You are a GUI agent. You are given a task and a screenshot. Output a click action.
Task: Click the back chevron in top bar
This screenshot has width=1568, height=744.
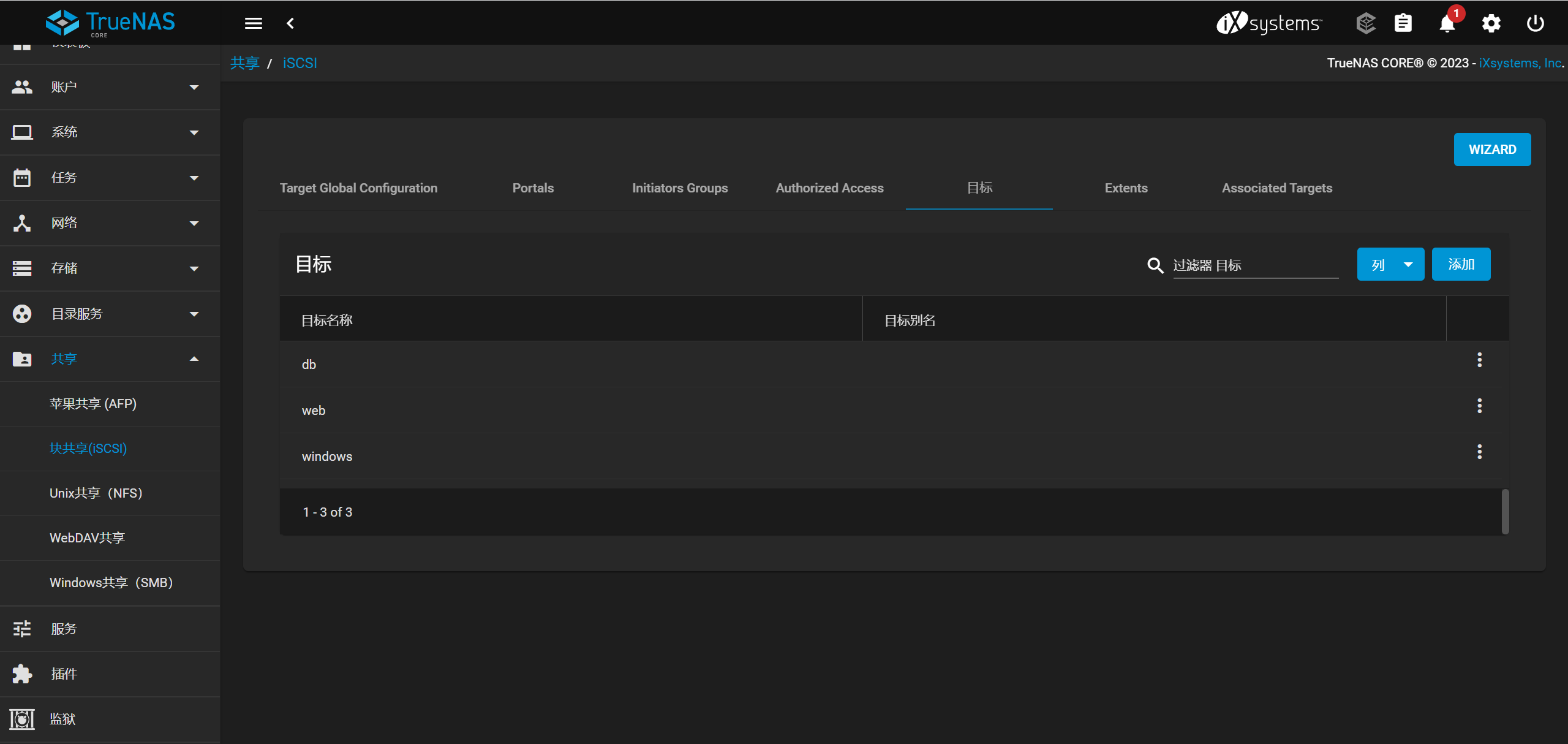point(290,23)
